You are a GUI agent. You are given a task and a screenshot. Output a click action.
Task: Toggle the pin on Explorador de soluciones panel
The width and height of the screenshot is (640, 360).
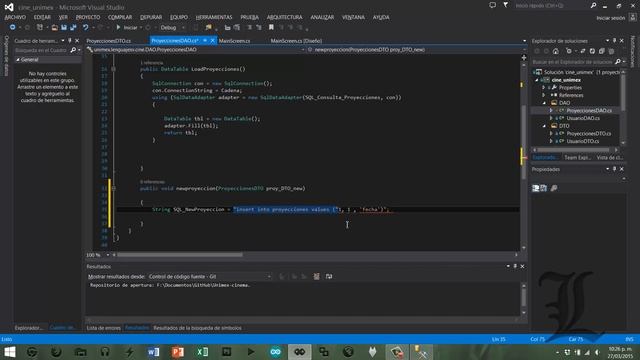click(615, 41)
